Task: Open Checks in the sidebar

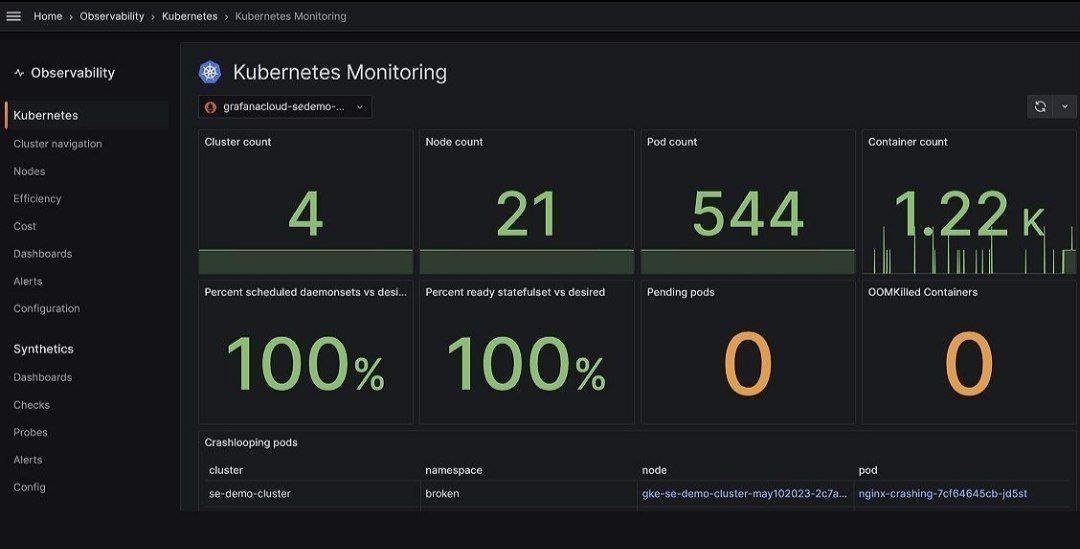Action: coord(32,404)
